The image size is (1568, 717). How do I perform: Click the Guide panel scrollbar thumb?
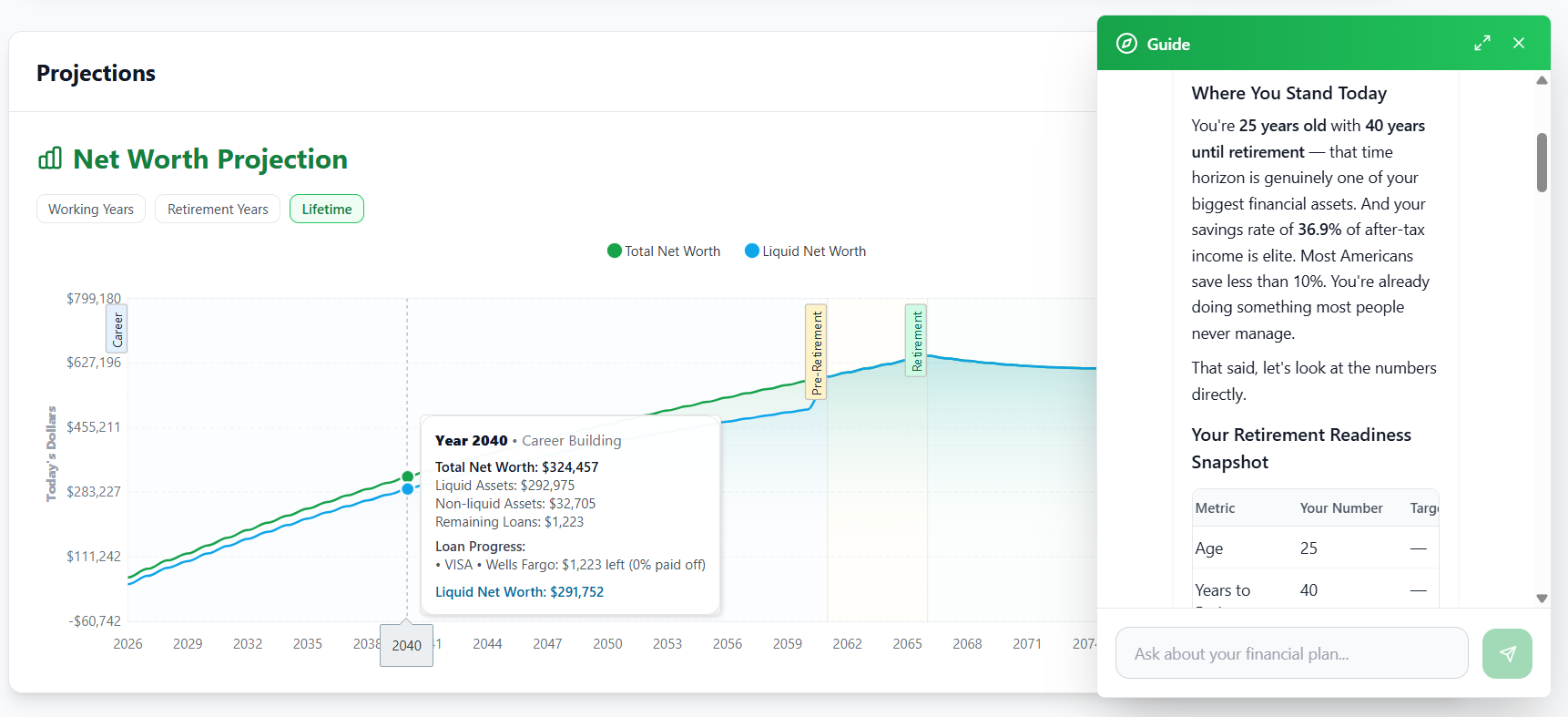(1542, 162)
